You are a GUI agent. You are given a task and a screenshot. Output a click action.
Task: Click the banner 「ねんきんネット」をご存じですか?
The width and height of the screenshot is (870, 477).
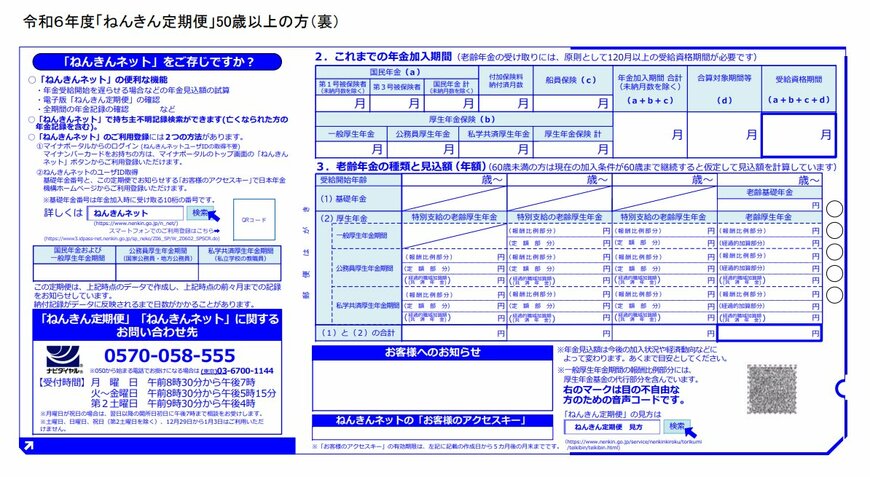click(157, 62)
